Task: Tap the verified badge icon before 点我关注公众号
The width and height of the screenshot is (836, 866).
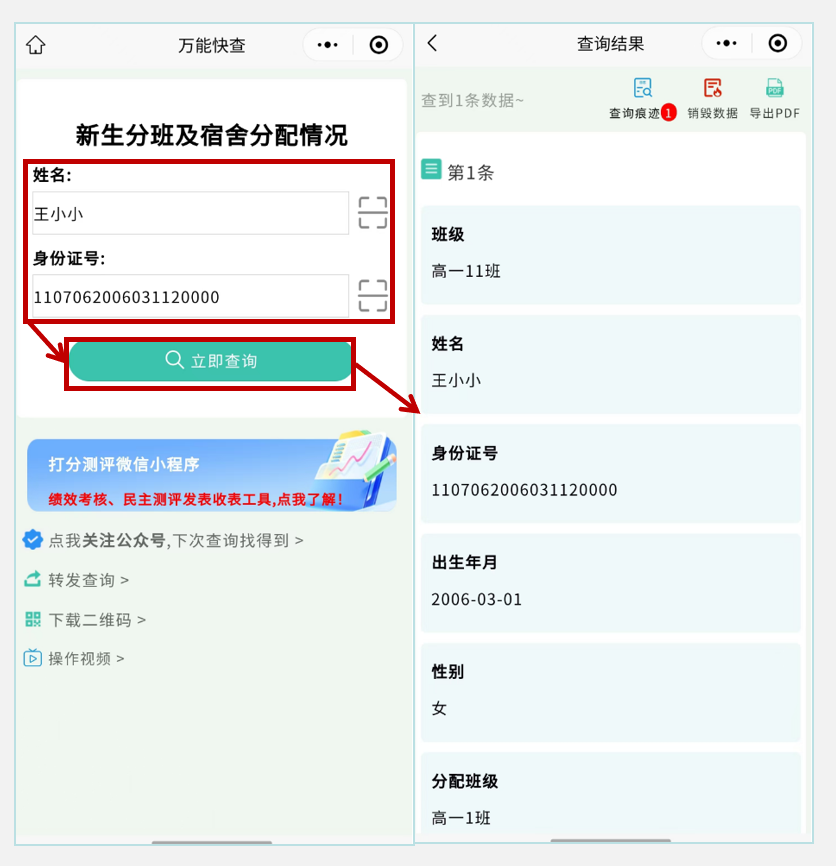Action: [33, 540]
